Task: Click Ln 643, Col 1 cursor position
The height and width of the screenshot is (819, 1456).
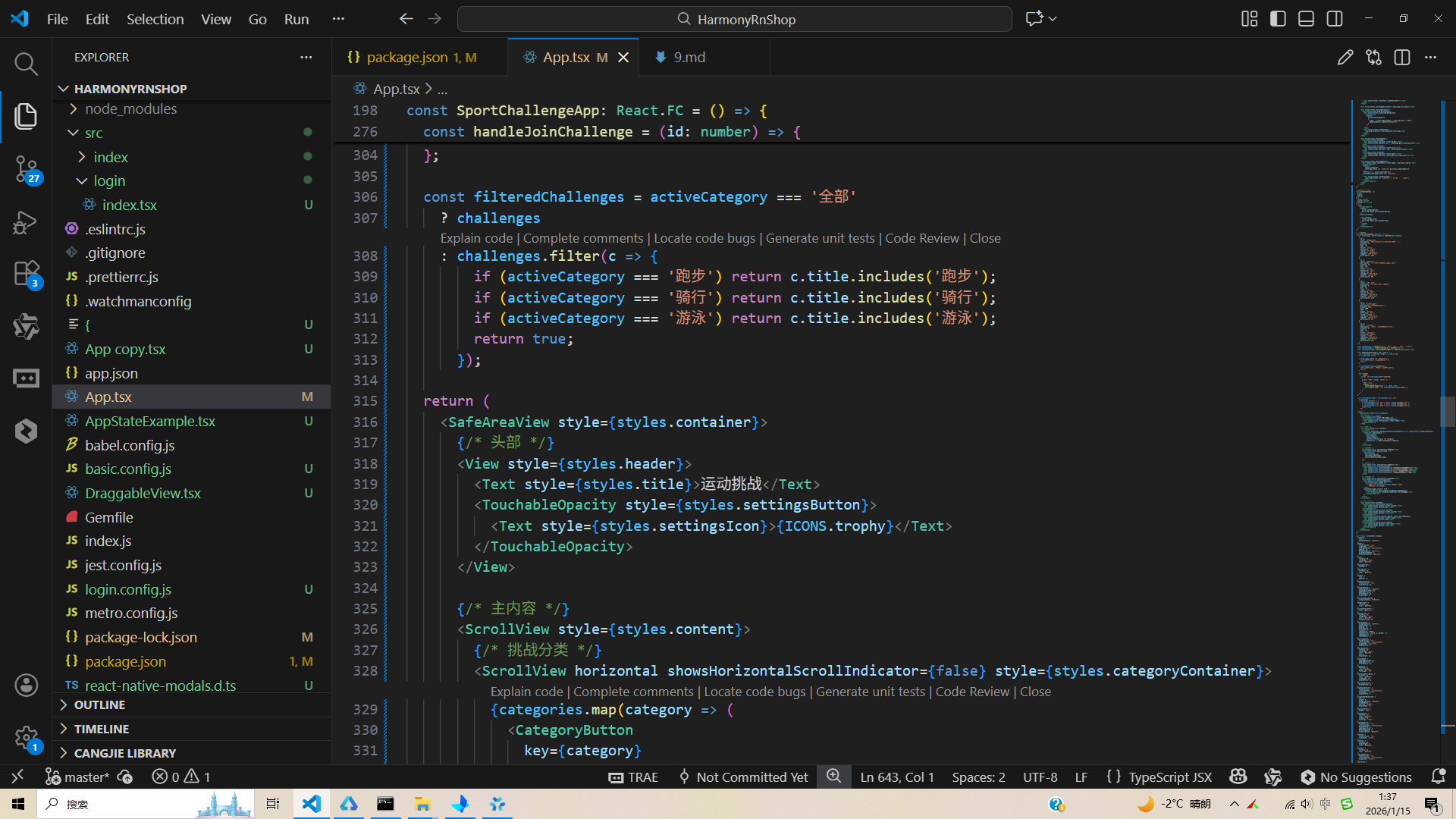Action: click(897, 777)
